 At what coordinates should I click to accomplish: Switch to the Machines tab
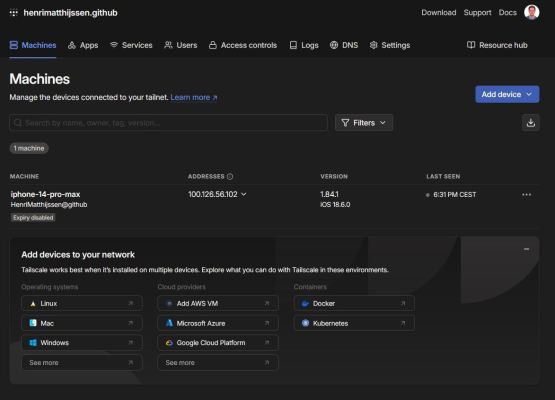(33, 45)
